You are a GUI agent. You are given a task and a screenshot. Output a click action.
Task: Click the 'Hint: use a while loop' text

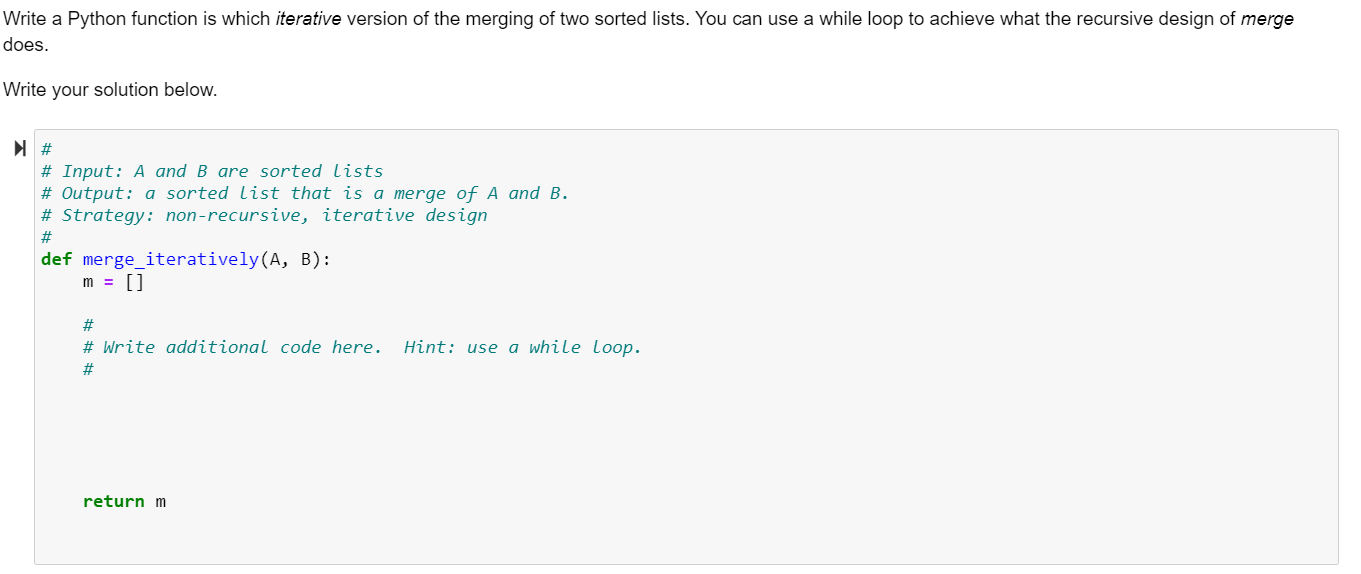point(522,347)
